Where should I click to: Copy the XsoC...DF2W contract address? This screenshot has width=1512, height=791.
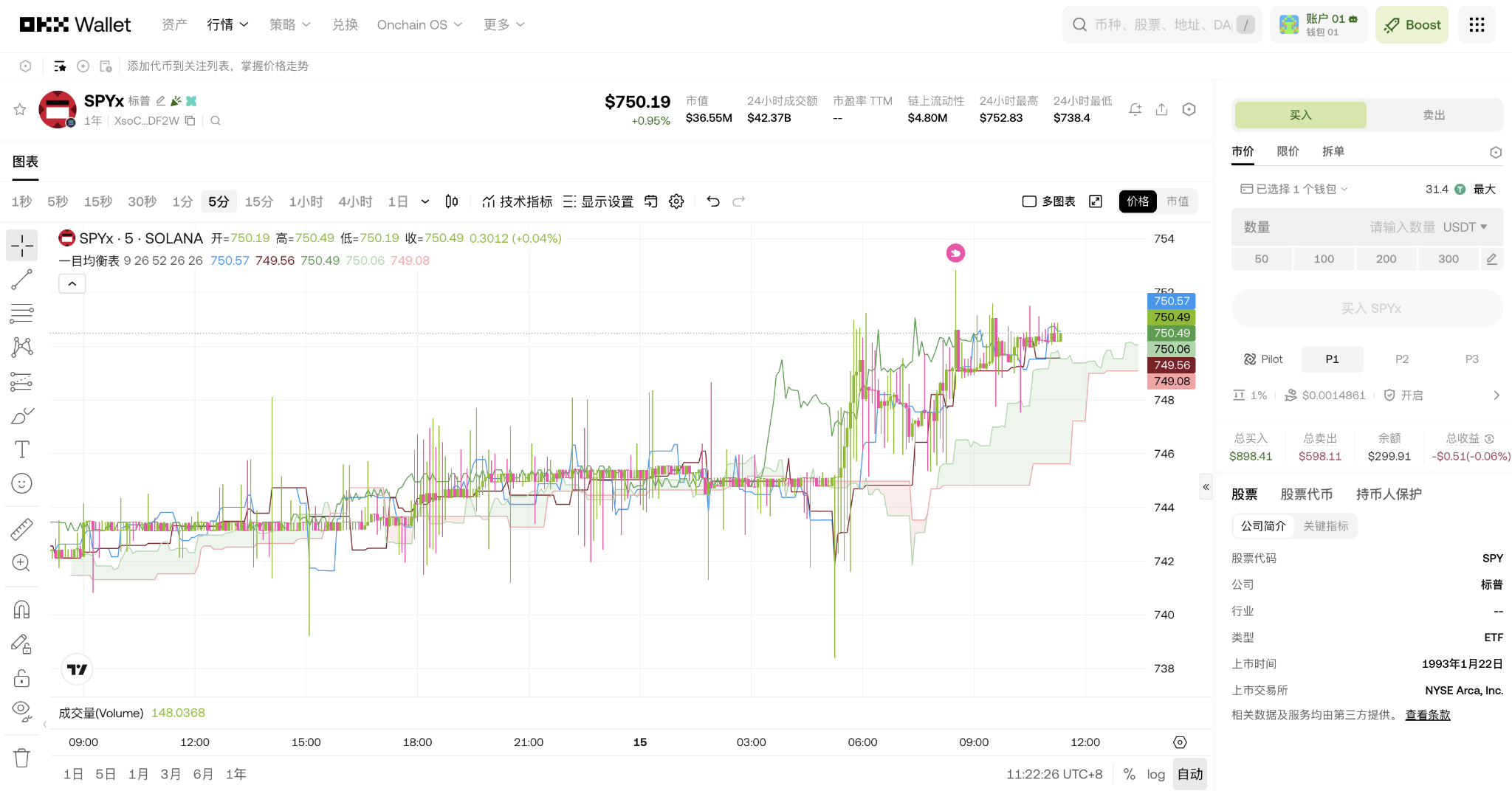(190, 120)
